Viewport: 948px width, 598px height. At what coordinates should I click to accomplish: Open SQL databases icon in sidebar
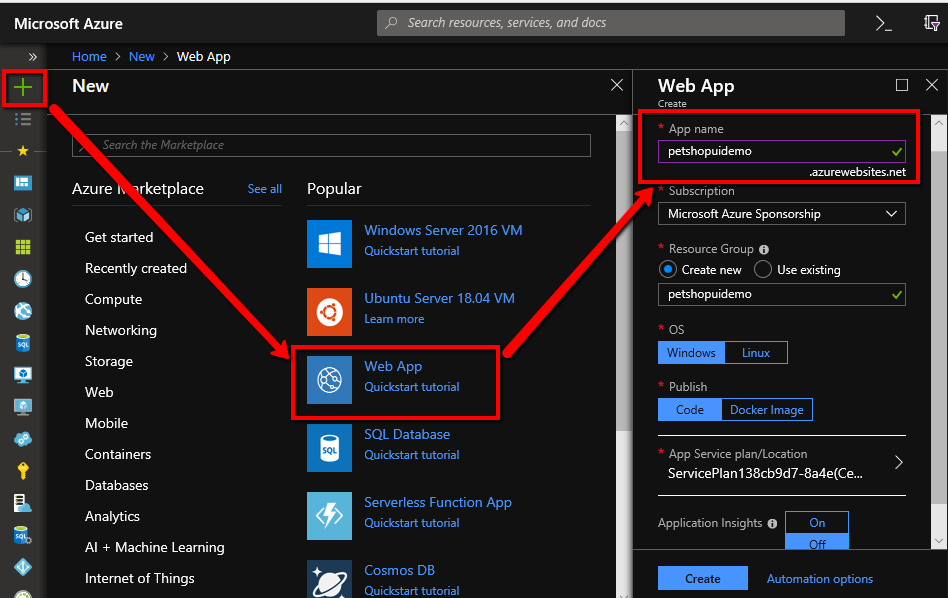pos(23,343)
